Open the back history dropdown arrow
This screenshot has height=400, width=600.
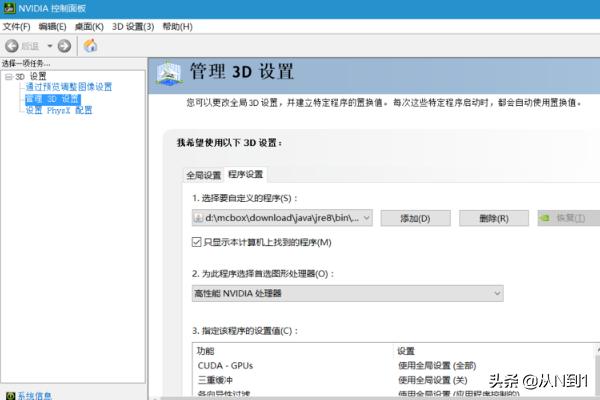[49, 46]
